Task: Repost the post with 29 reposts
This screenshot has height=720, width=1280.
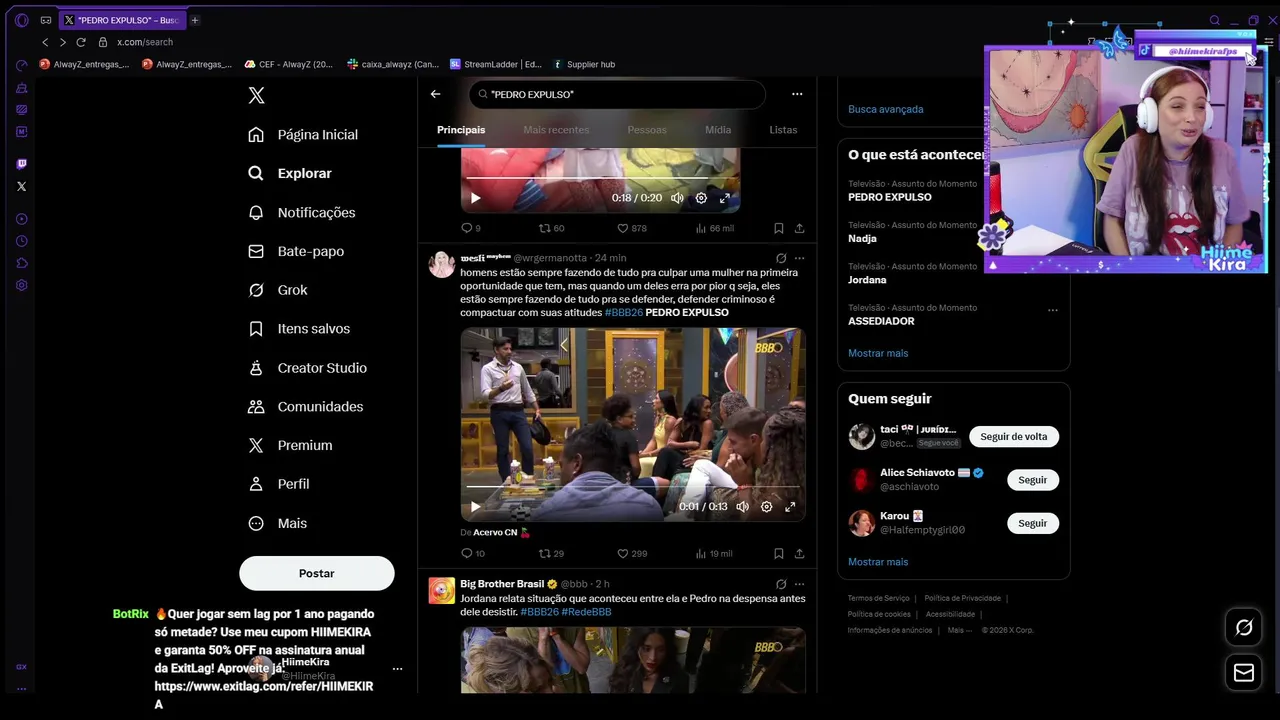Action: pos(552,553)
